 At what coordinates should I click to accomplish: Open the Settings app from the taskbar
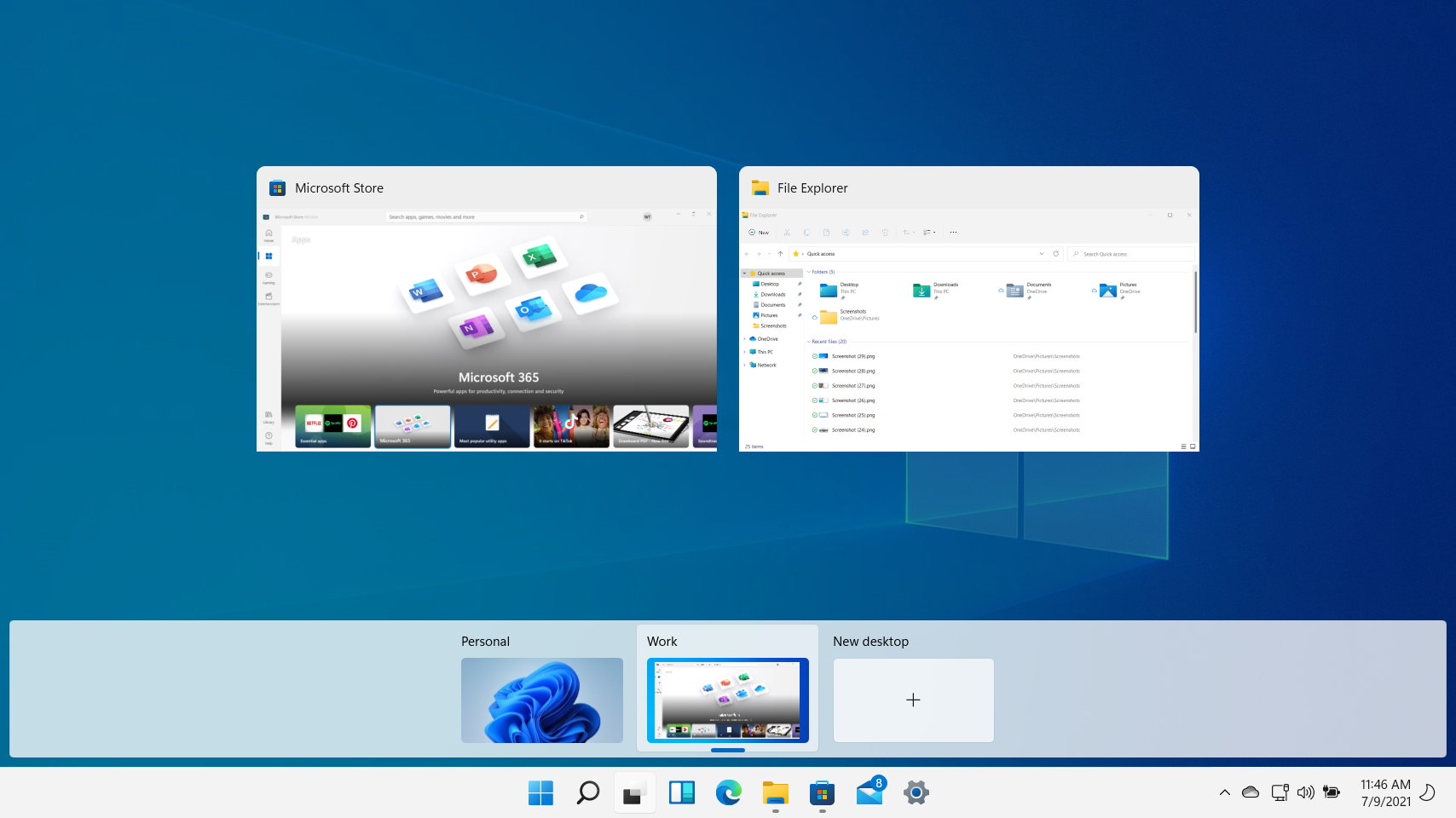tap(916, 792)
